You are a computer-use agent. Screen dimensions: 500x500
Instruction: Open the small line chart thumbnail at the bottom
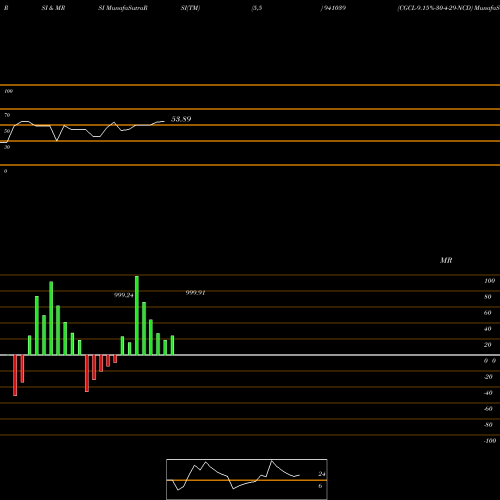(247, 479)
